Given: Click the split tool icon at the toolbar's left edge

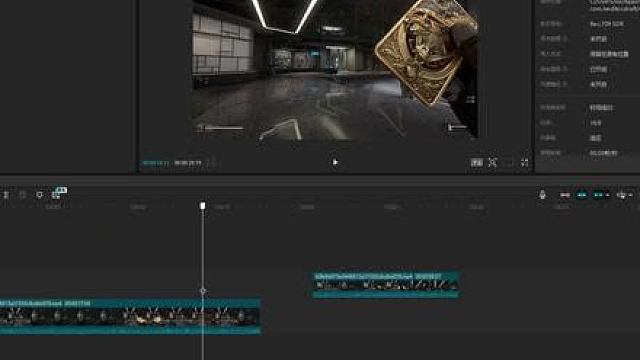Looking at the screenshot, I should point(6,195).
